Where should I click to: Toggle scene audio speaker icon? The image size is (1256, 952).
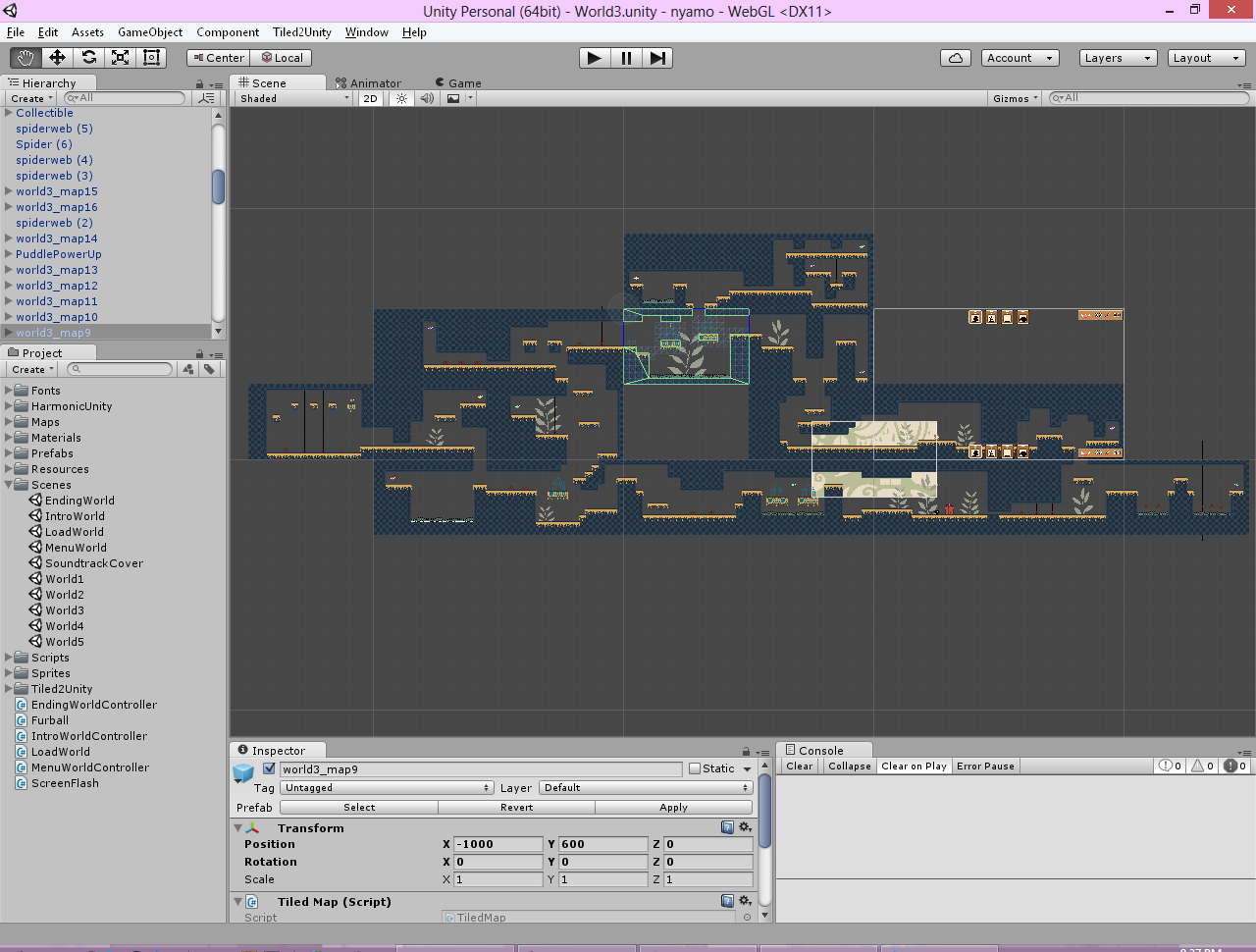click(x=427, y=98)
